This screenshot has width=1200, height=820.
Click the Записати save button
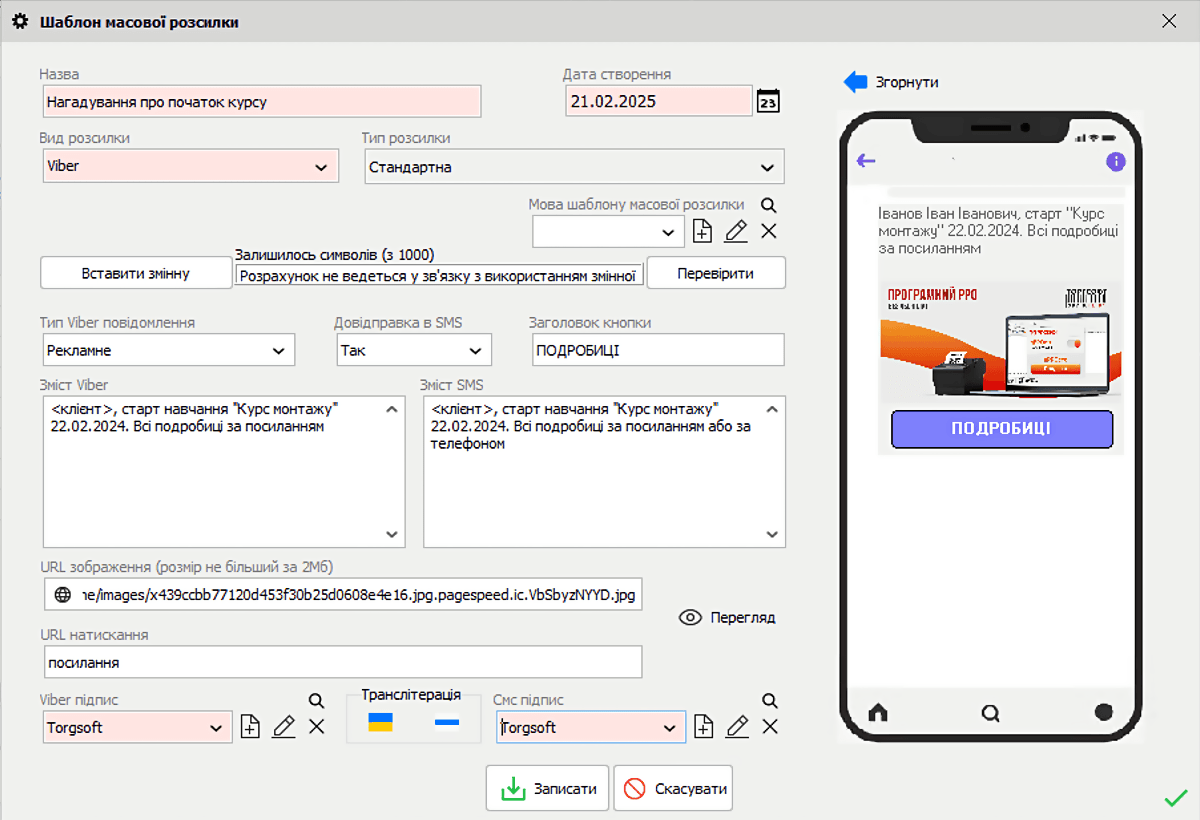[x=547, y=788]
